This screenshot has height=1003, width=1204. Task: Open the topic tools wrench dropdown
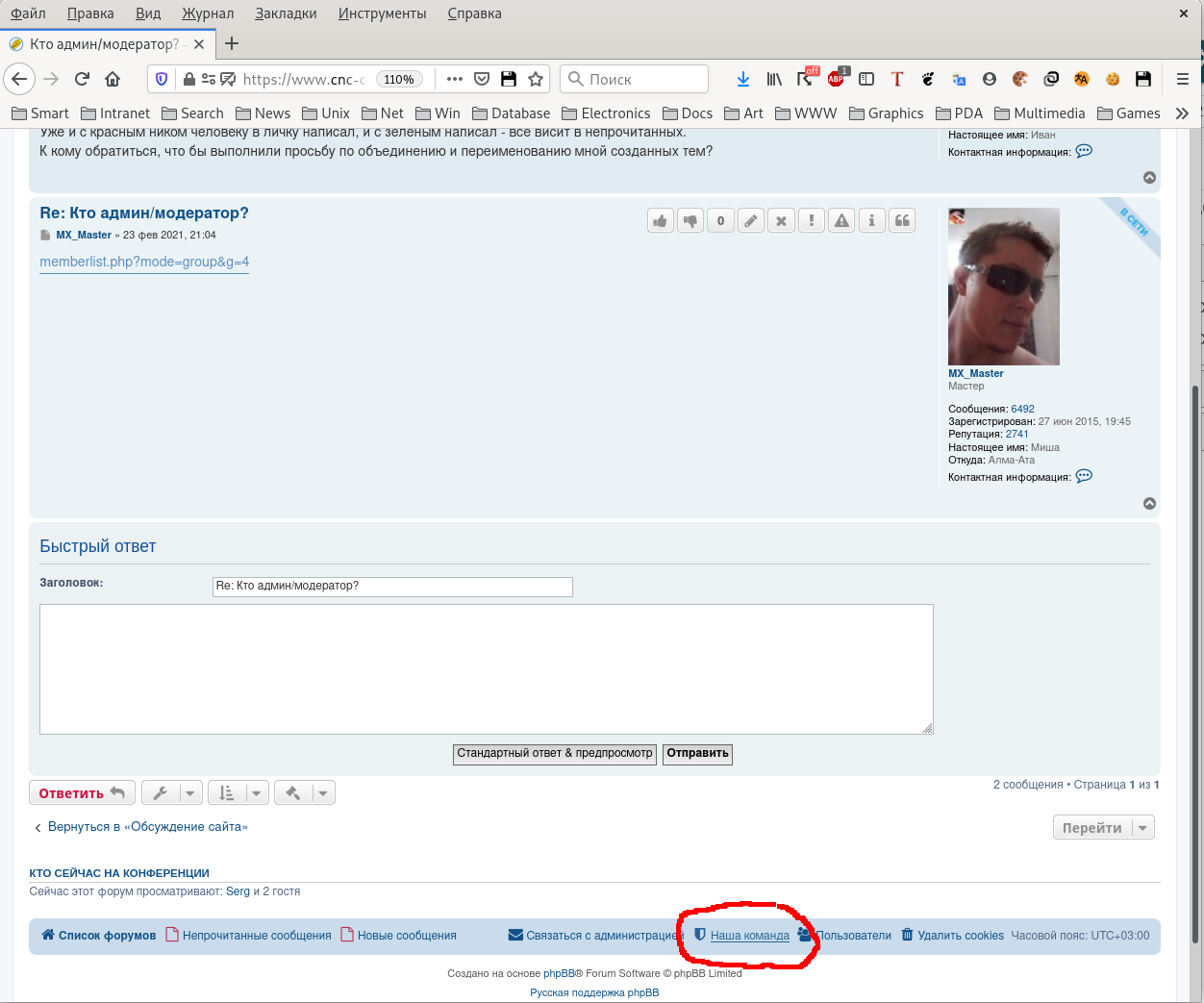(x=172, y=792)
